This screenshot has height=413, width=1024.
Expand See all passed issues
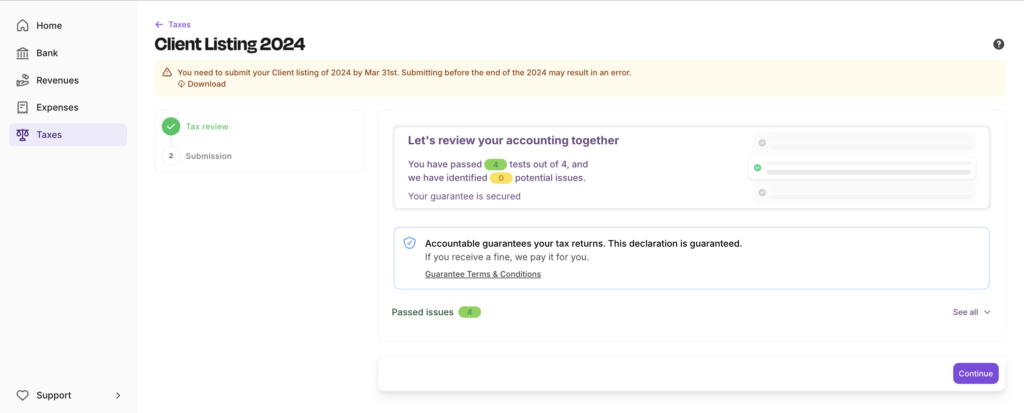(x=972, y=312)
